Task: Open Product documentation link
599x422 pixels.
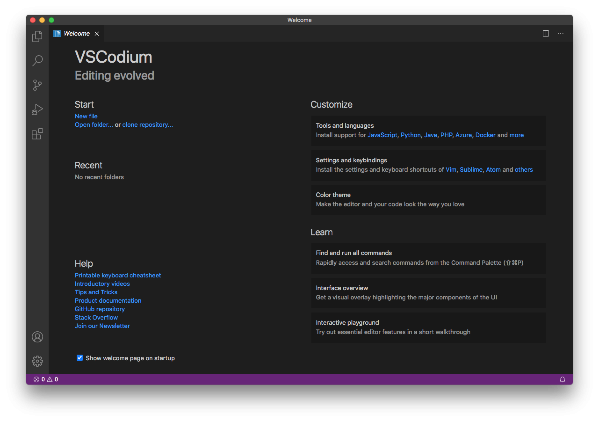Action: click(108, 301)
